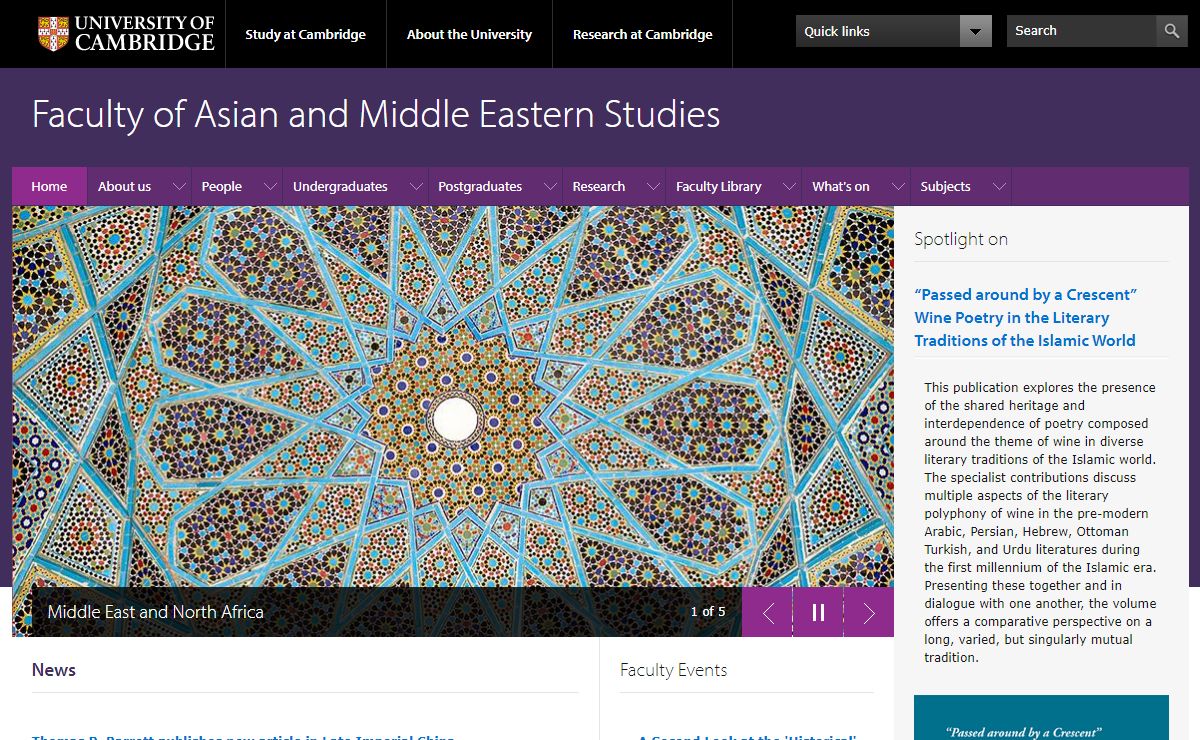Screen dimensions: 1200x740
Task: Open the Postgraduates menu item
Action: point(480,186)
